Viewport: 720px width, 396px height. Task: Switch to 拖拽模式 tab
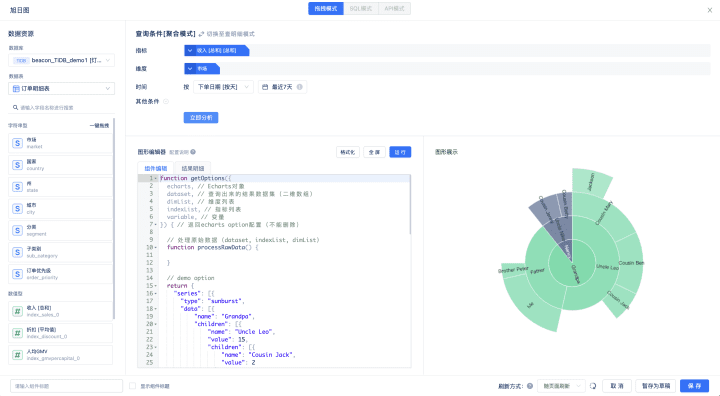click(x=326, y=9)
